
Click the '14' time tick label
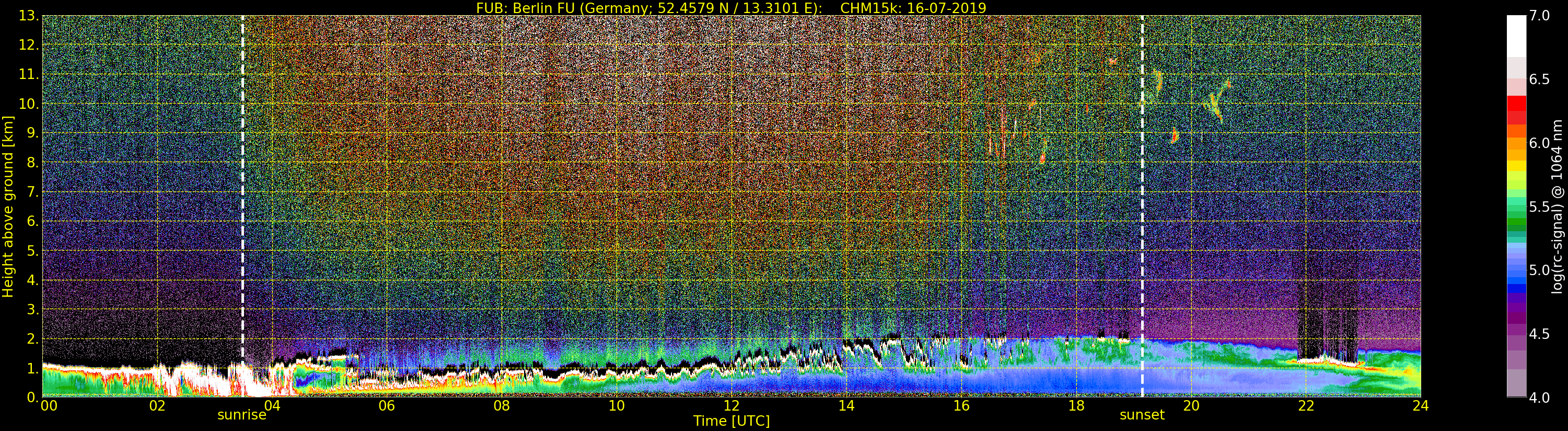click(846, 406)
